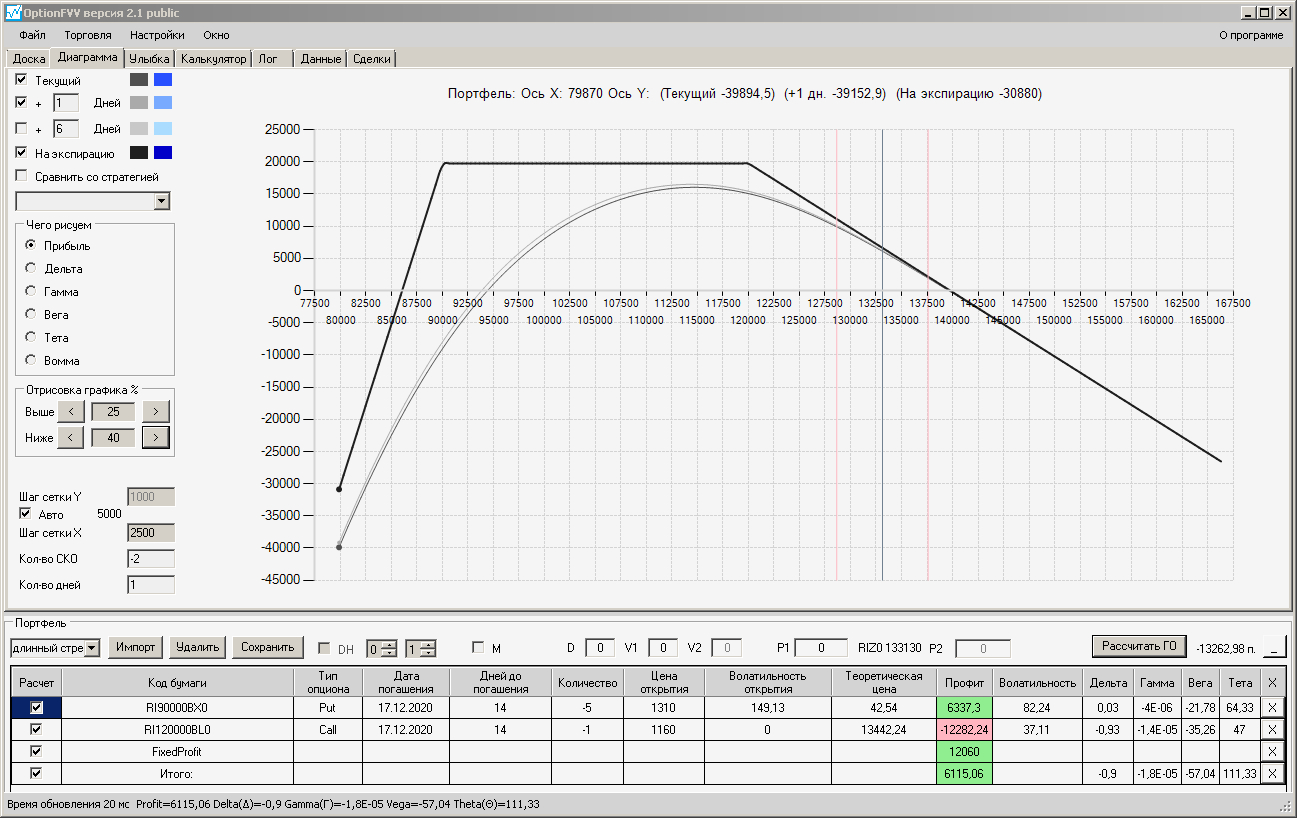Enable the +6 Дней line checkbox
Screen dimensions: 1297x818
click(22, 129)
